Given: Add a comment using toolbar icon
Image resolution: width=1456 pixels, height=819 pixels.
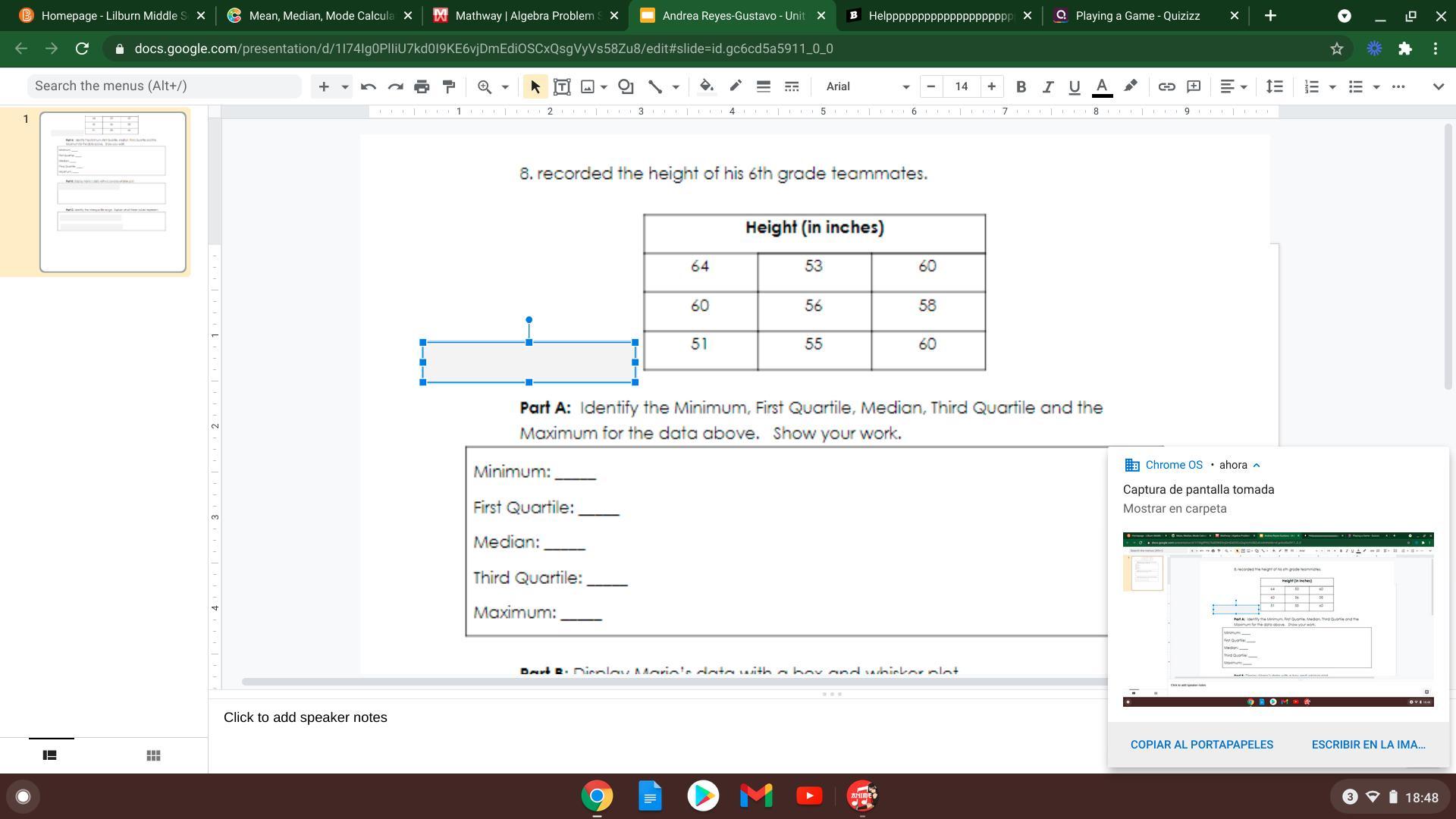Looking at the screenshot, I should click(1194, 86).
